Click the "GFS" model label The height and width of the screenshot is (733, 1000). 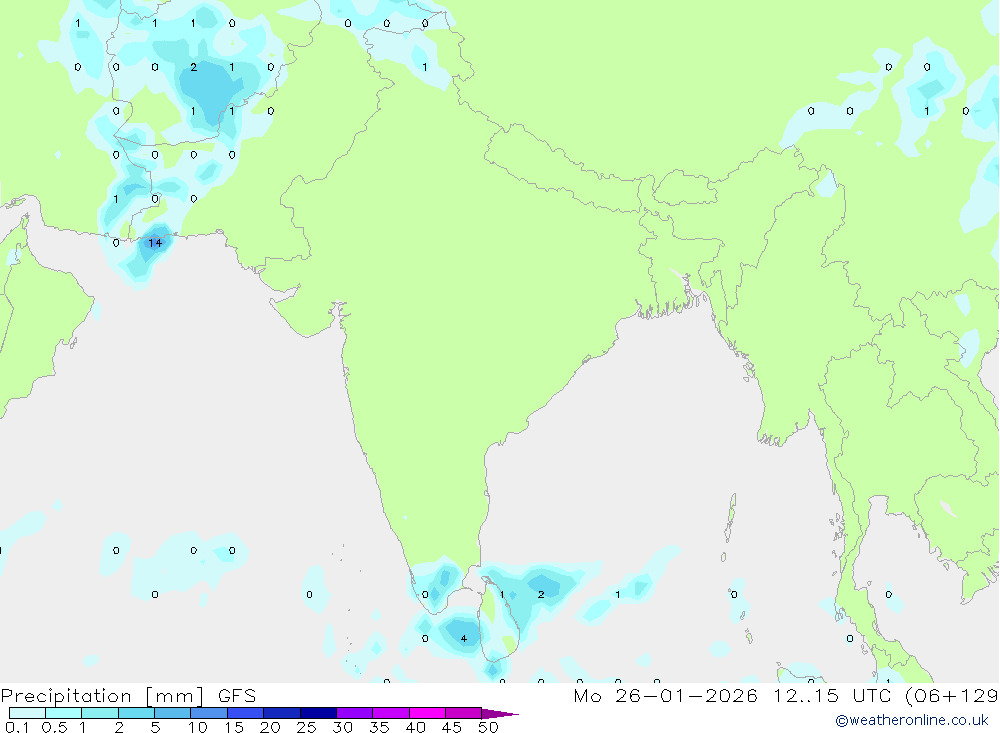point(237,696)
